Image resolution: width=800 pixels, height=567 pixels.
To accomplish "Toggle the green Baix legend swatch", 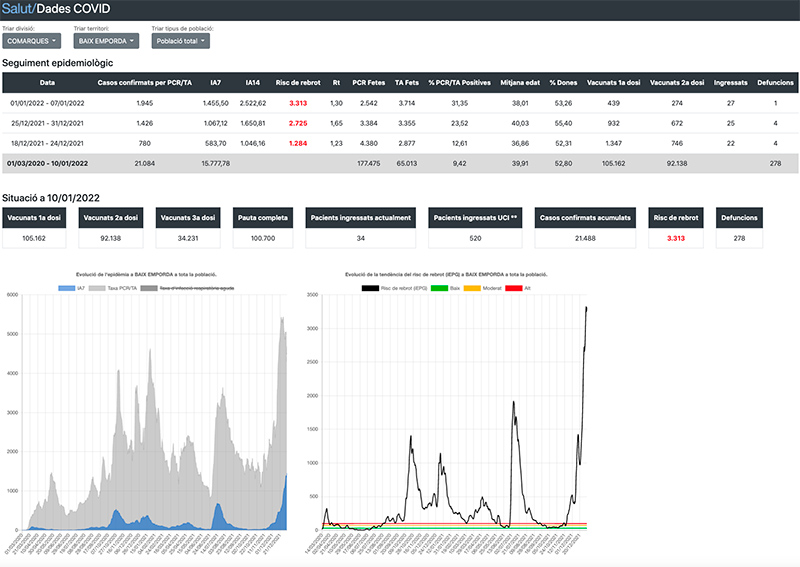I will point(439,288).
